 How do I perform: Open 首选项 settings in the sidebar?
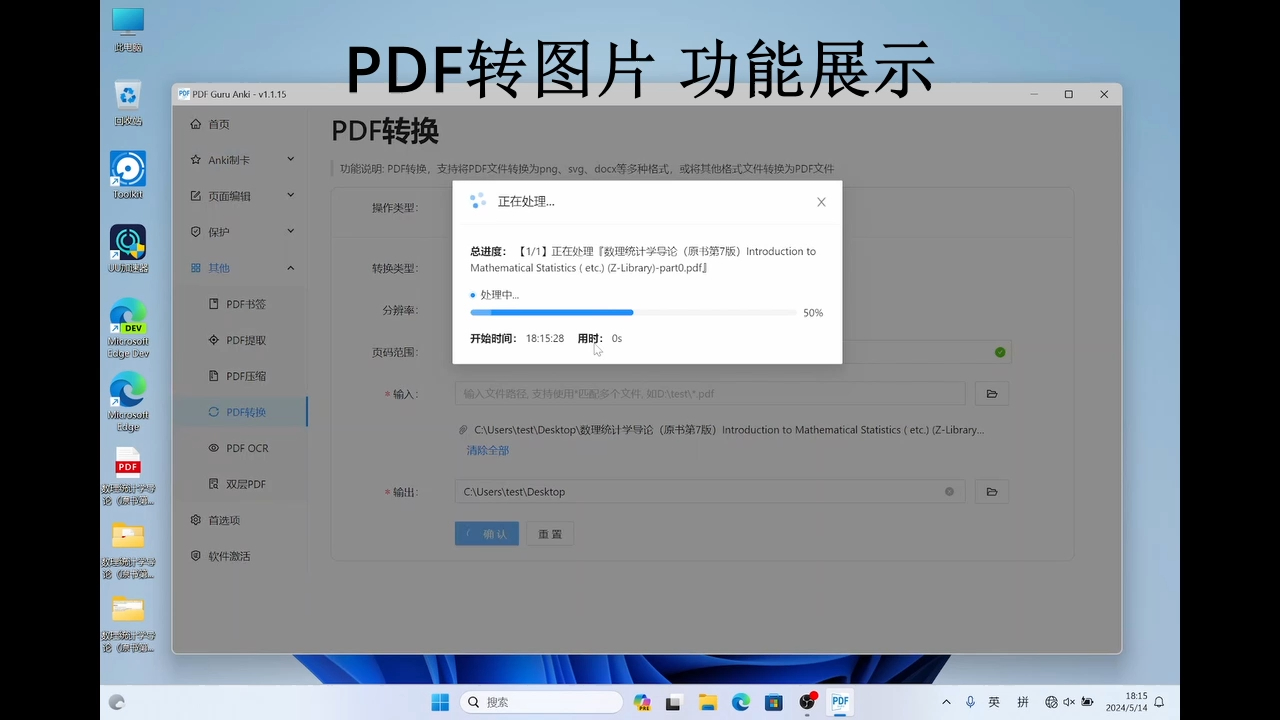click(240, 520)
